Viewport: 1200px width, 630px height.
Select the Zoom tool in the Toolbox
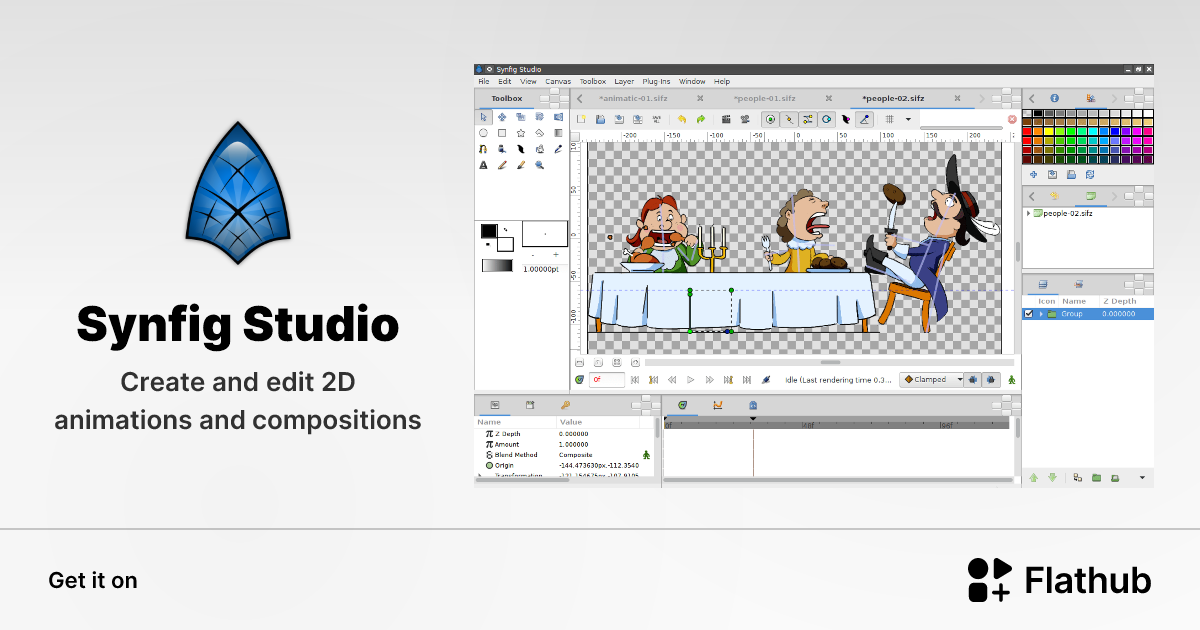click(537, 164)
